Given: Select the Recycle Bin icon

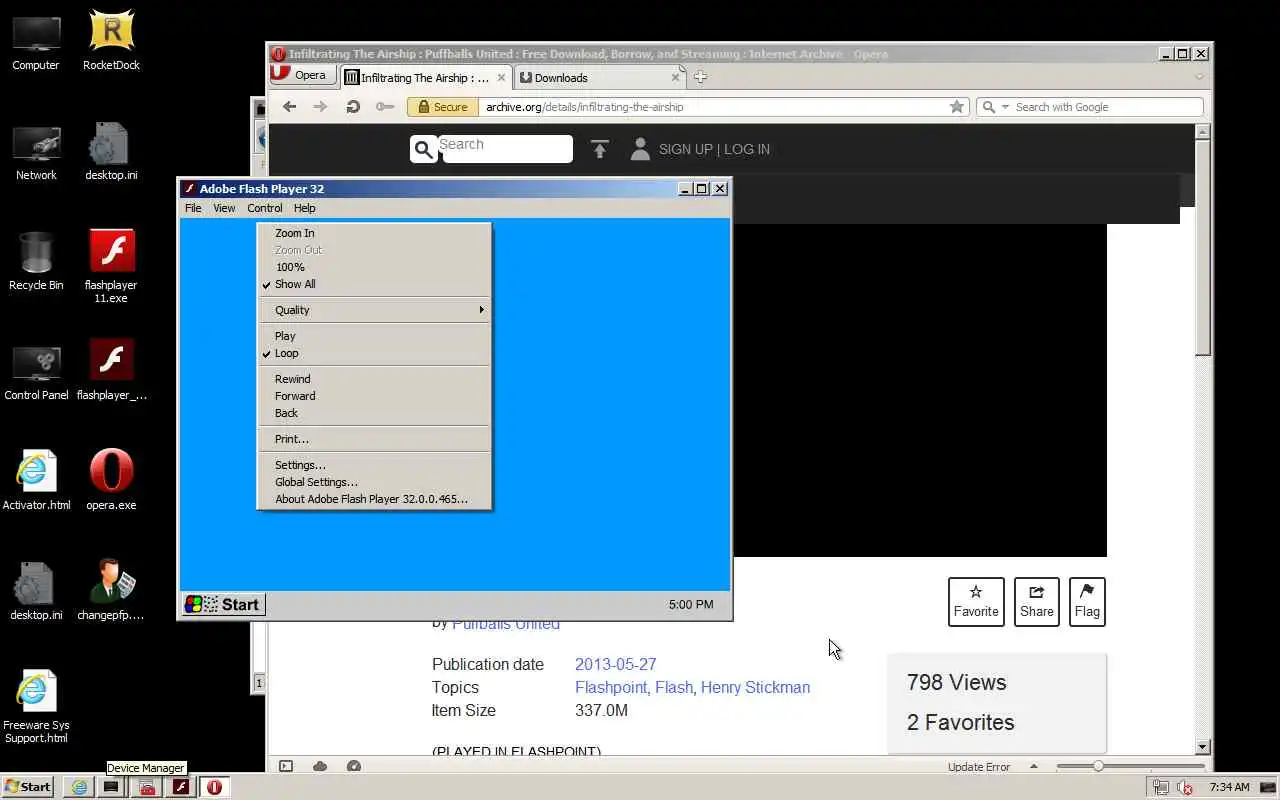Looking at the screenshot, I should point(36,261).
